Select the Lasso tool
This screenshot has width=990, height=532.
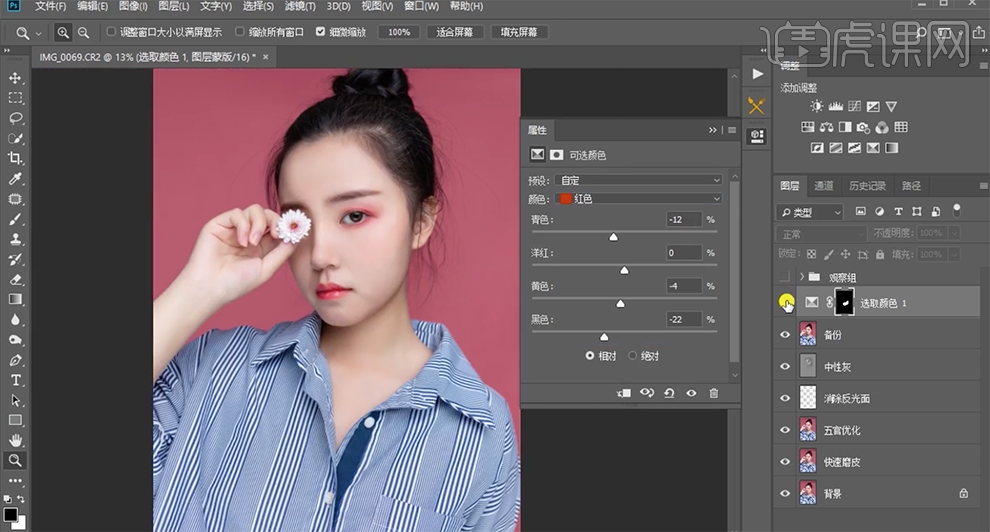(16, 118)
